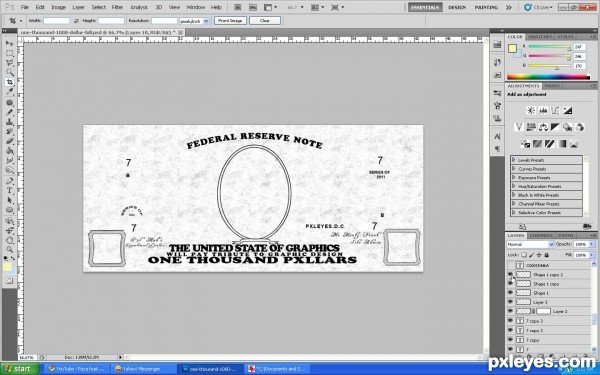Select the Path Selection arrow tool
600x375 pixels.
(x=9, y=200)
